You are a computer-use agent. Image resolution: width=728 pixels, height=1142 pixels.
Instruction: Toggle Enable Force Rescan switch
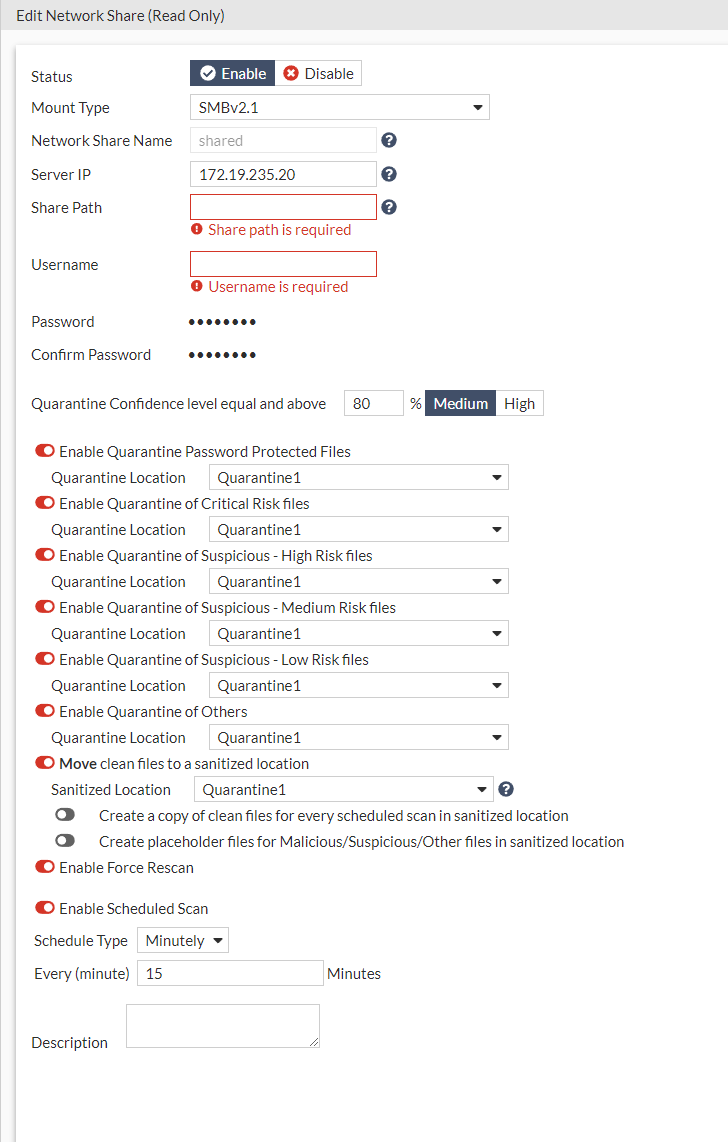point(45,868)
